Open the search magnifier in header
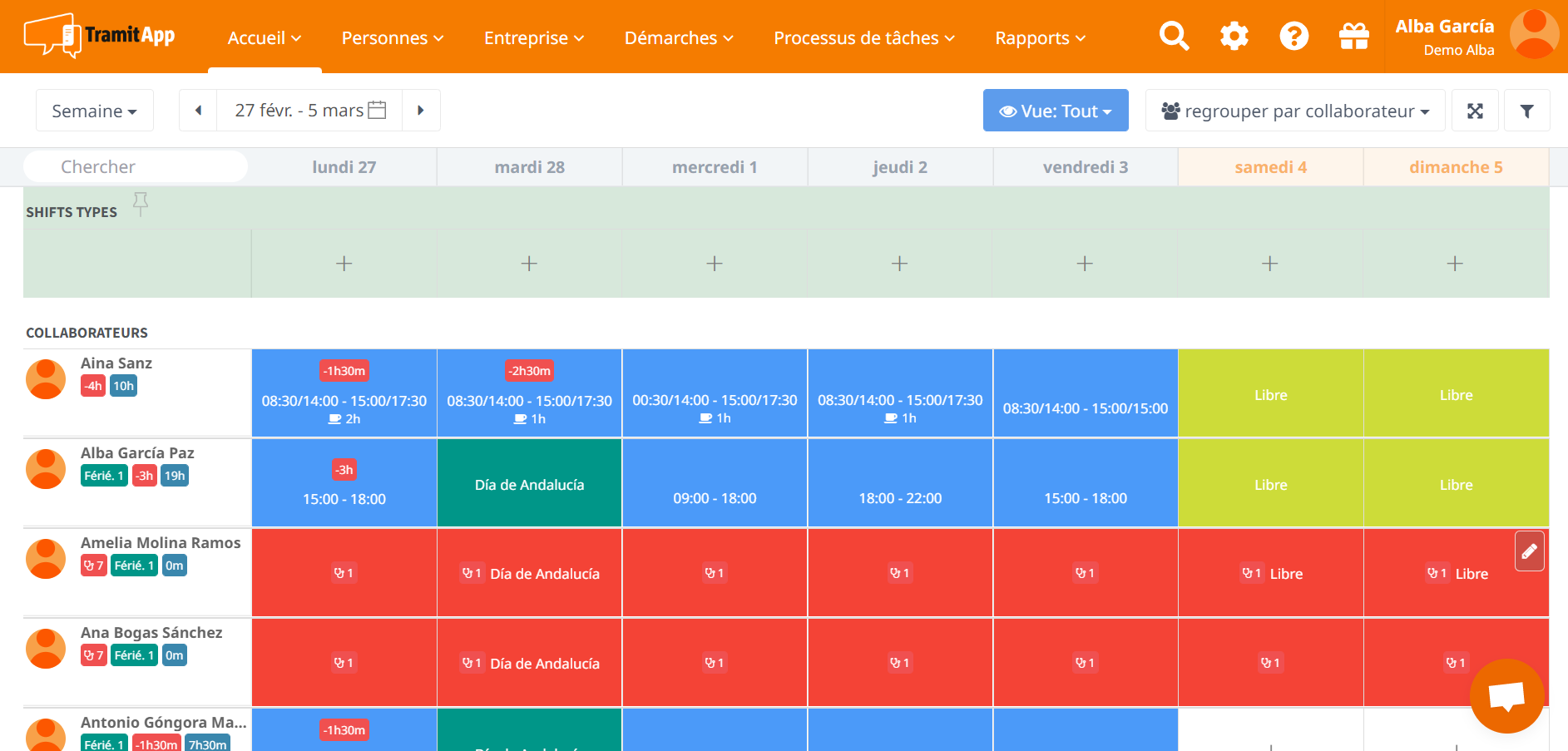 (x=1174, y=37)
